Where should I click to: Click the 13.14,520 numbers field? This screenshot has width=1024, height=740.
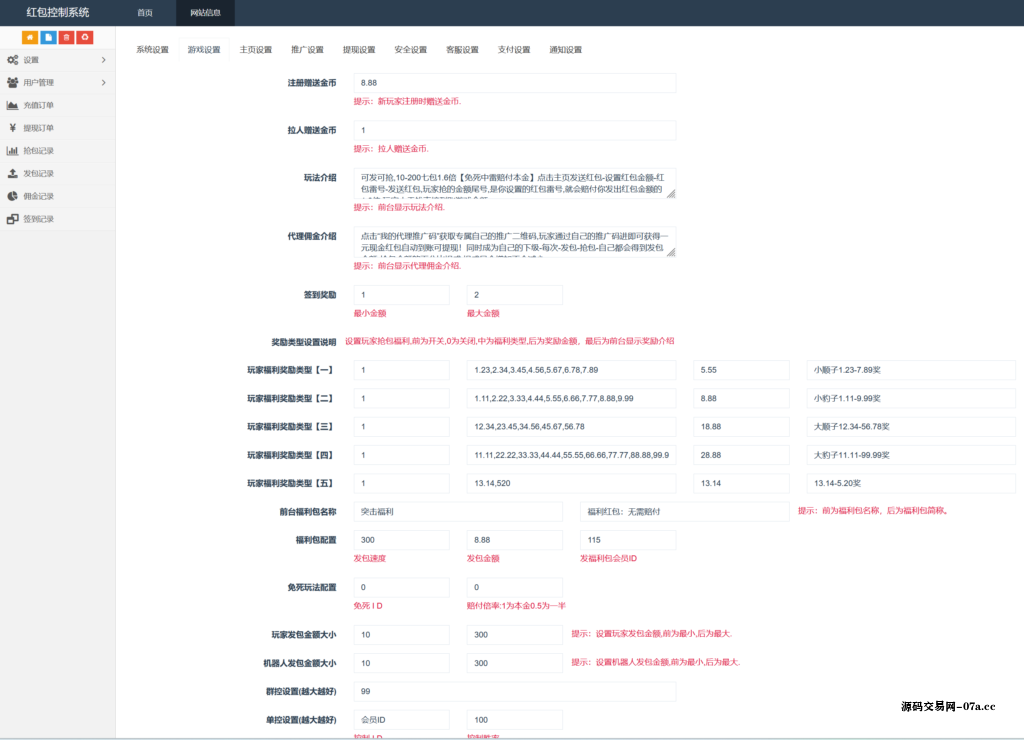[x=571, y=483]
